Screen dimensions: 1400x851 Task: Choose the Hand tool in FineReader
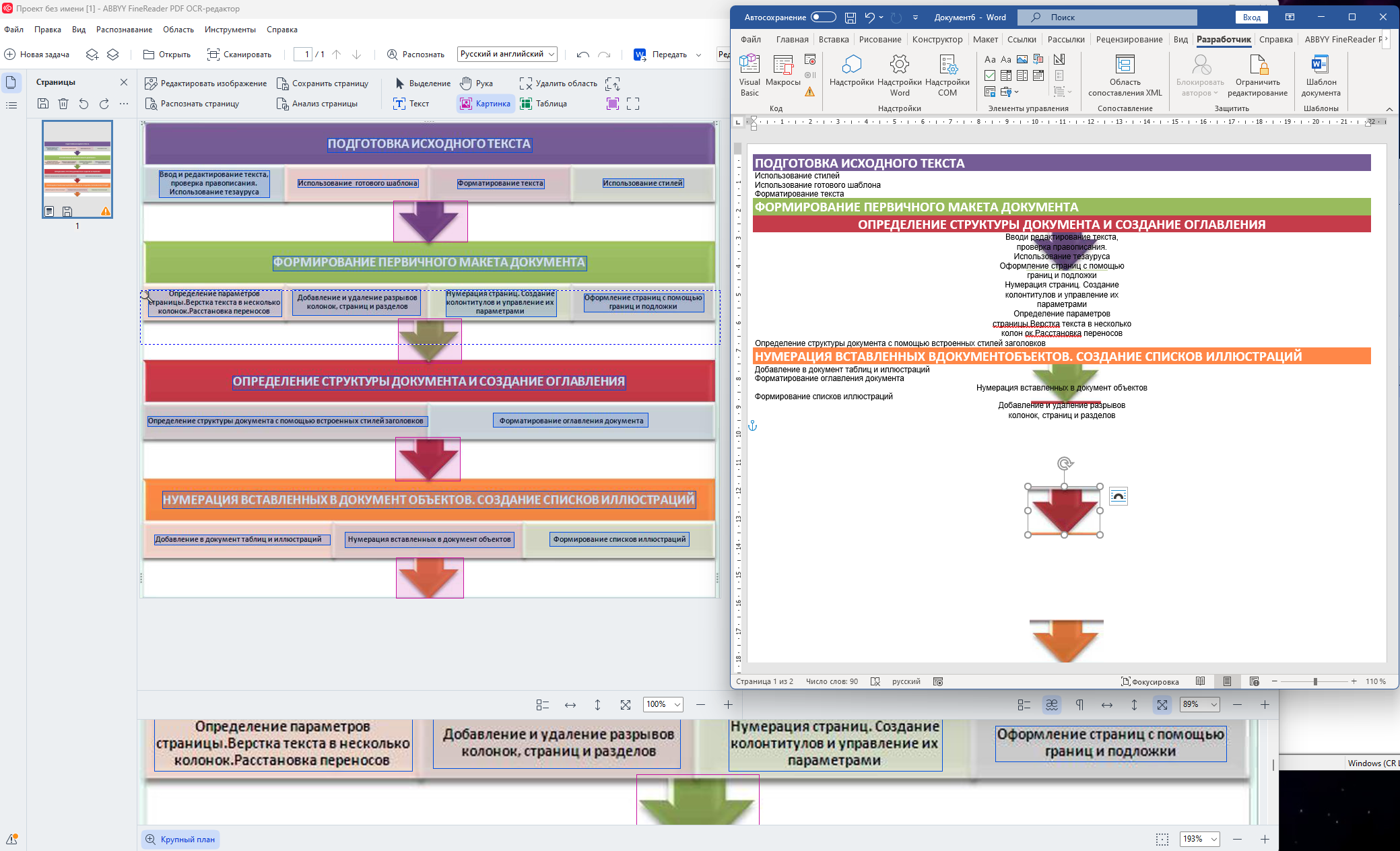(x=476, y=83)
